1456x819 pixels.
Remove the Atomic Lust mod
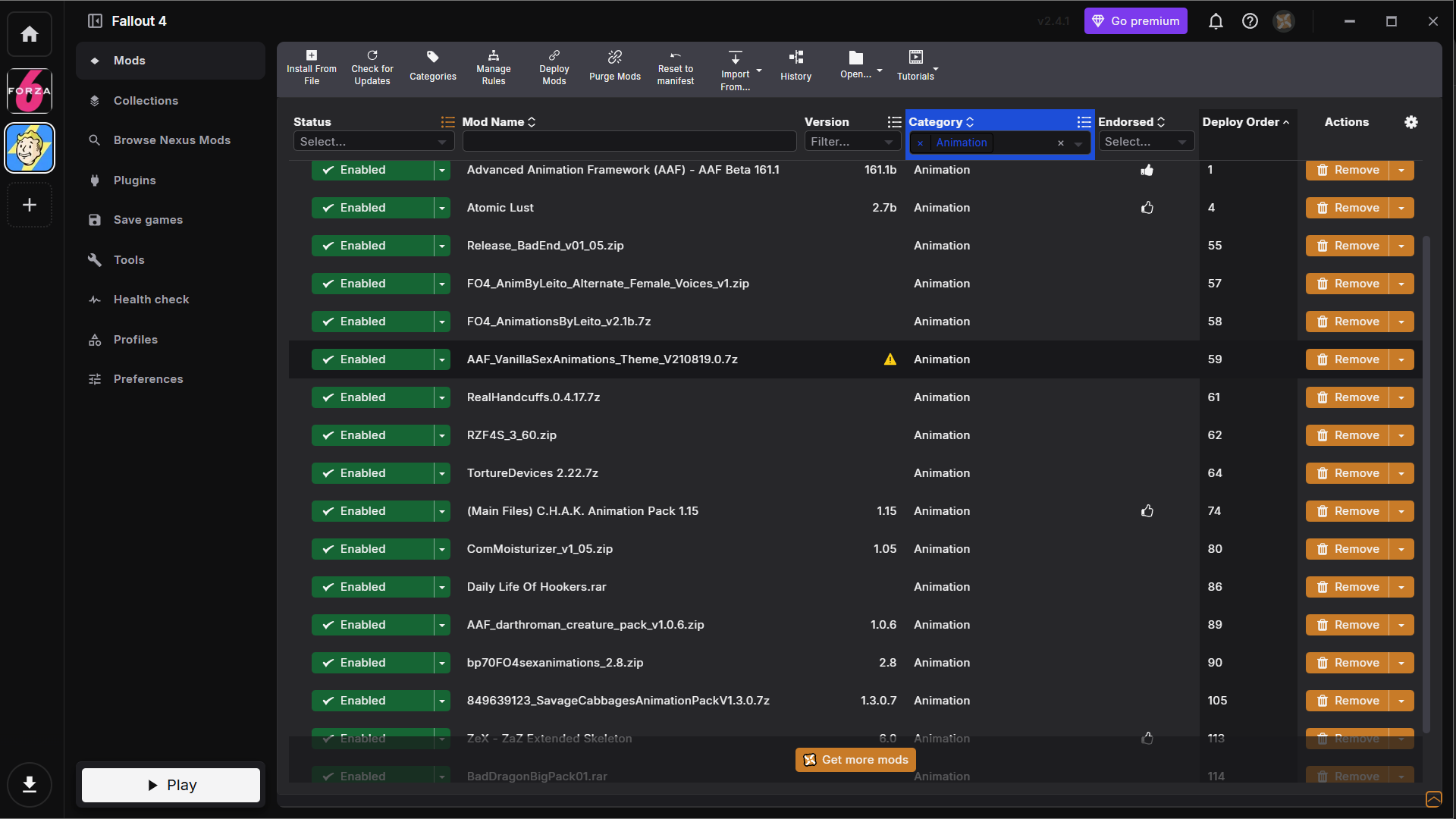[x=1348, y=208]
